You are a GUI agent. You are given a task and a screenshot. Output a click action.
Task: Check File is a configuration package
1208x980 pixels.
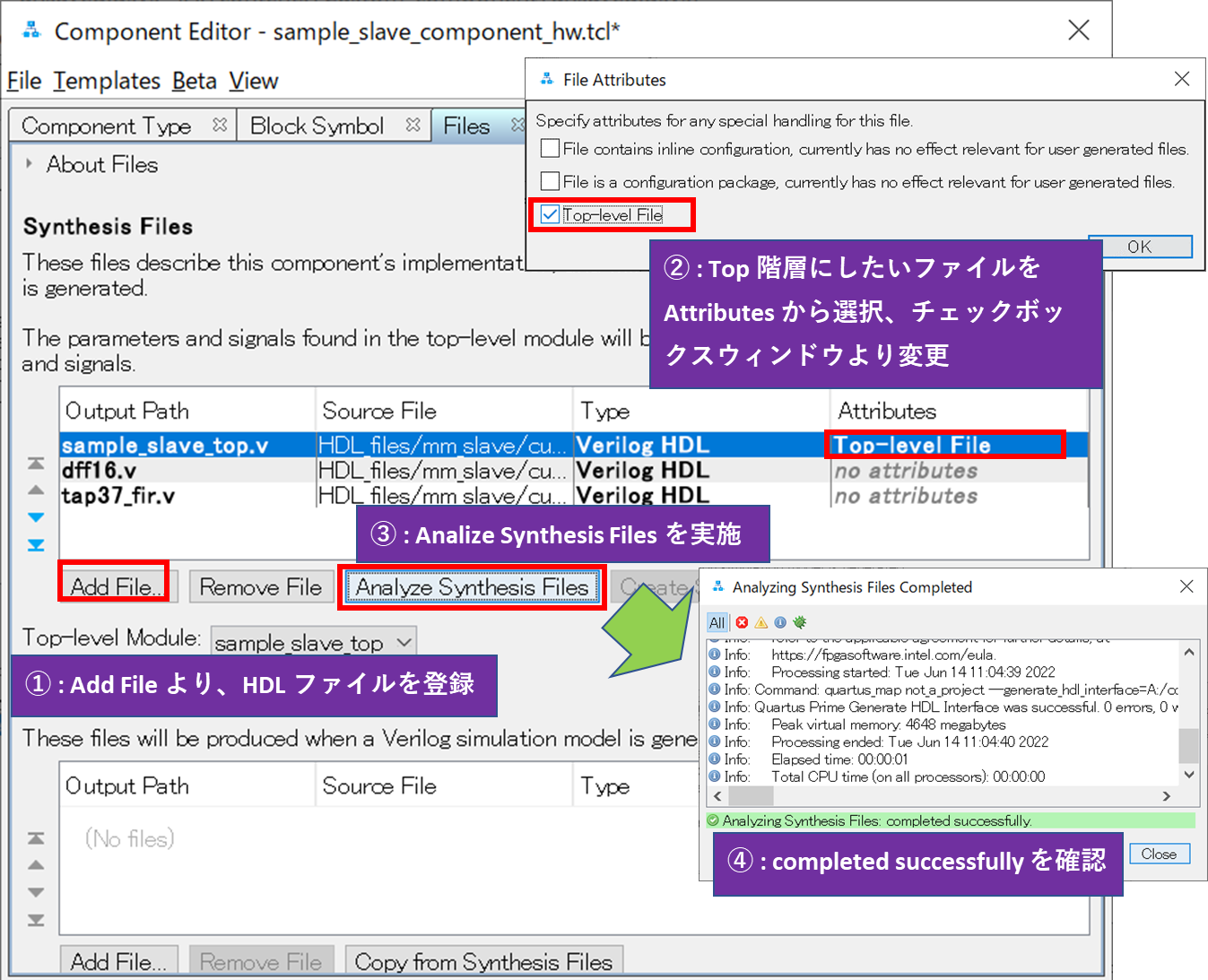(x=550, y=181)
